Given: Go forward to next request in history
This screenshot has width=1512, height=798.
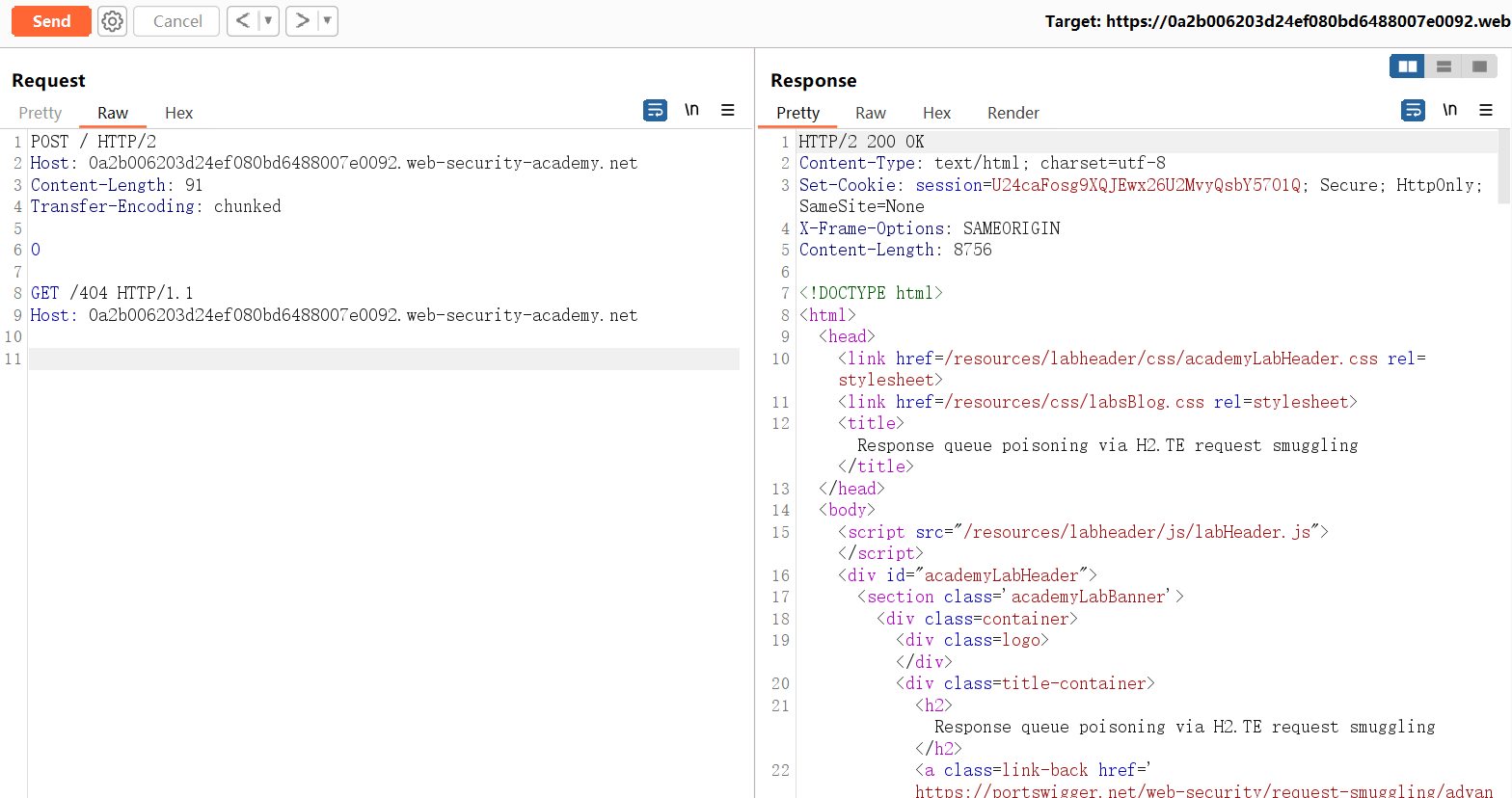Looking at the screenshot, I should pyautogui.click(x=302, y=21).
